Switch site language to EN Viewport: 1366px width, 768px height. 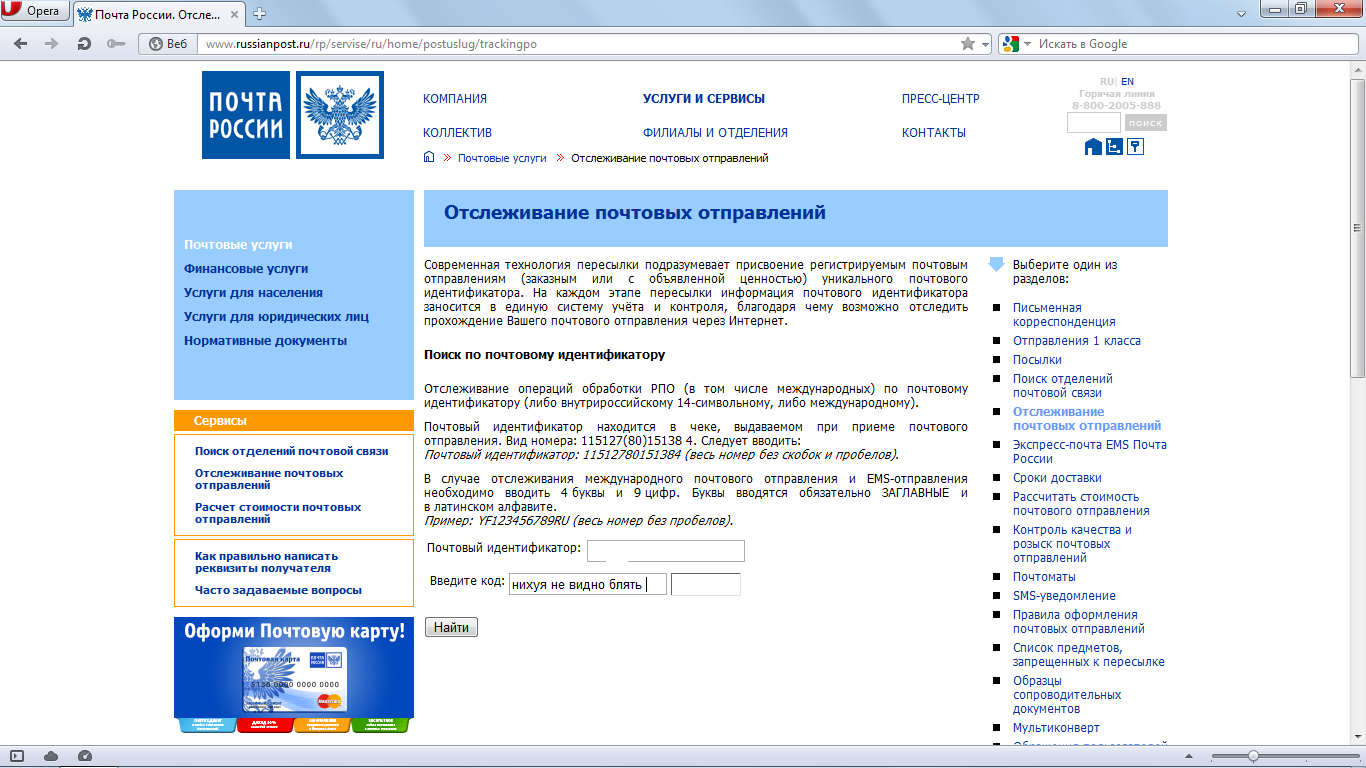[1127, 82]
